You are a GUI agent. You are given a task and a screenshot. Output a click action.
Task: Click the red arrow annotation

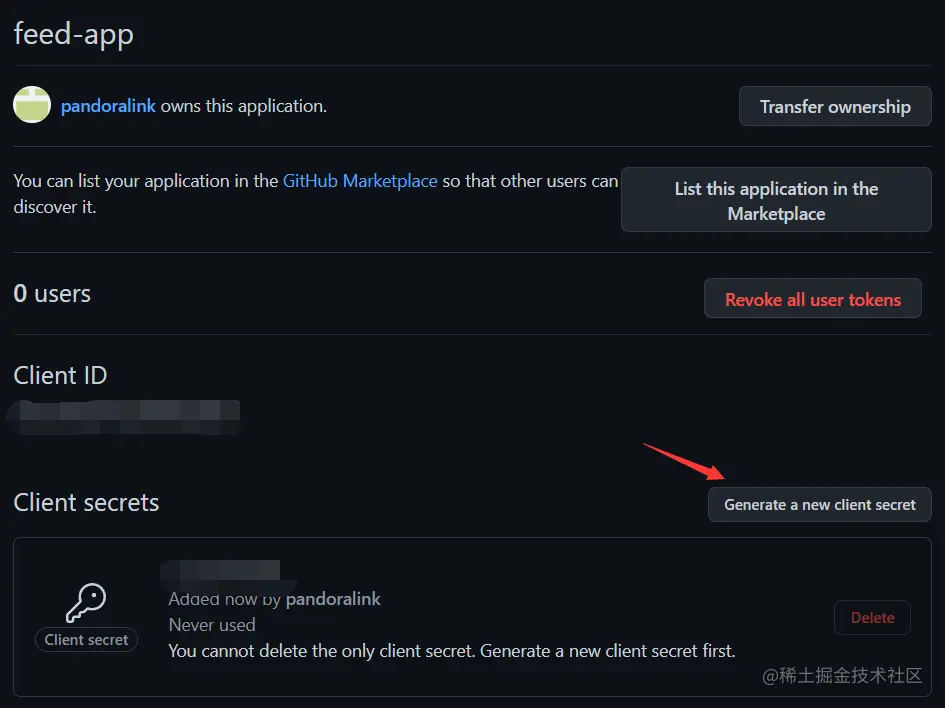point(684,462)
